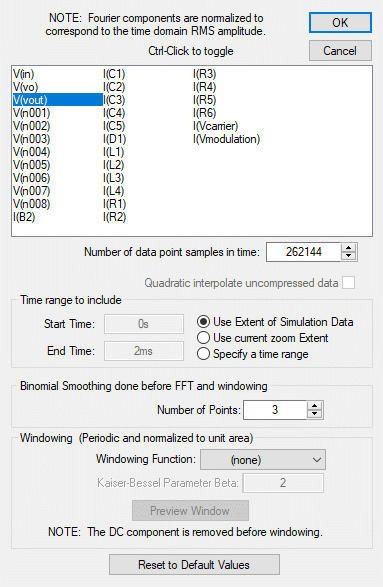Click Reset to Default Values
Screen dimensions: 383x587
coord(194,565)
